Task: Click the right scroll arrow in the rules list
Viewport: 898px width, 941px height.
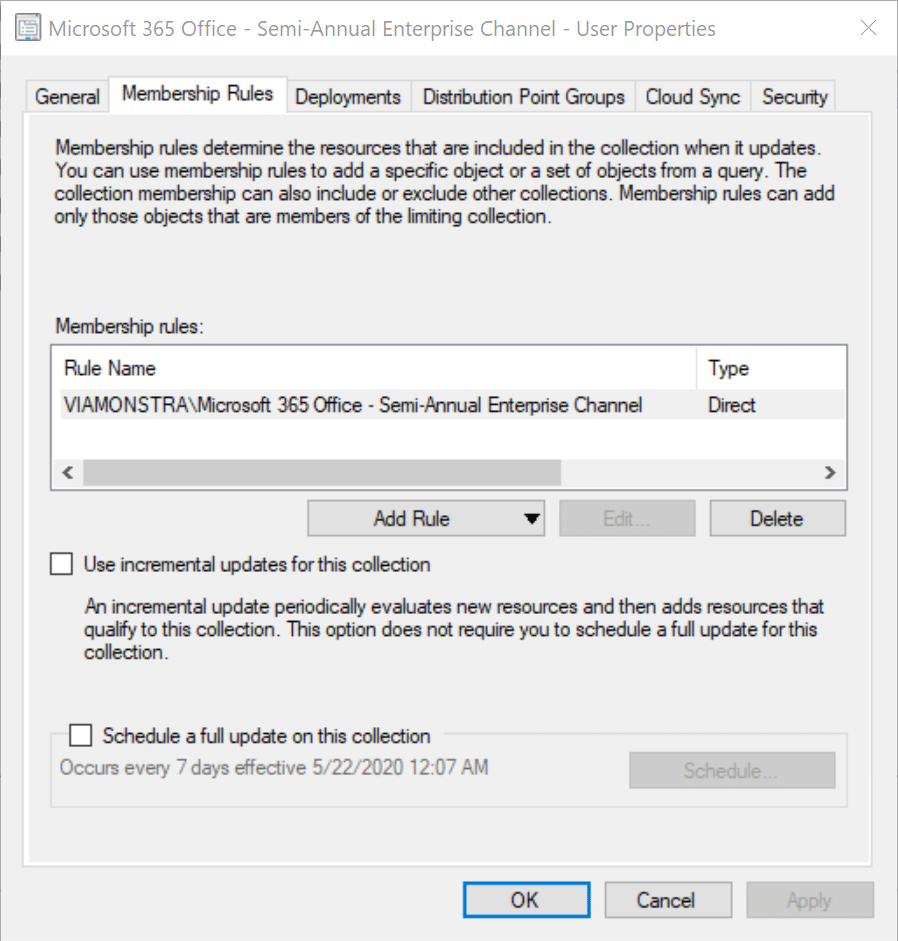Action: point(830,473)
